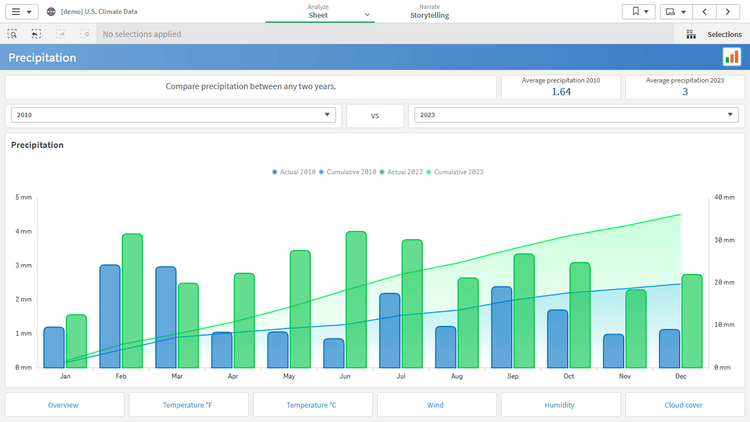Expand the Analyze Sheet dropdown chevron

(x=368, y=15)
